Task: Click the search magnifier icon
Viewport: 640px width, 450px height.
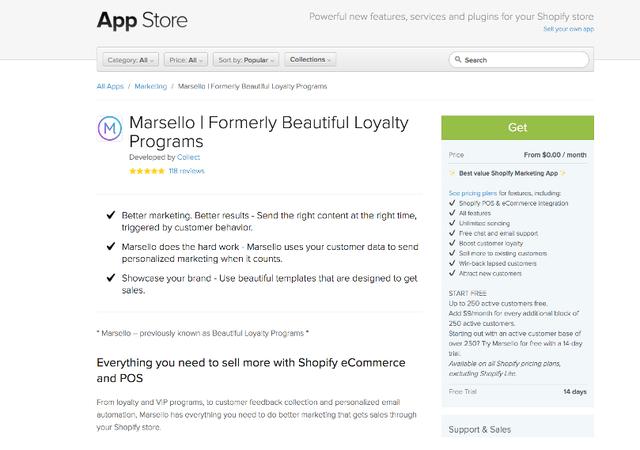Action: [x=458, y=59]
